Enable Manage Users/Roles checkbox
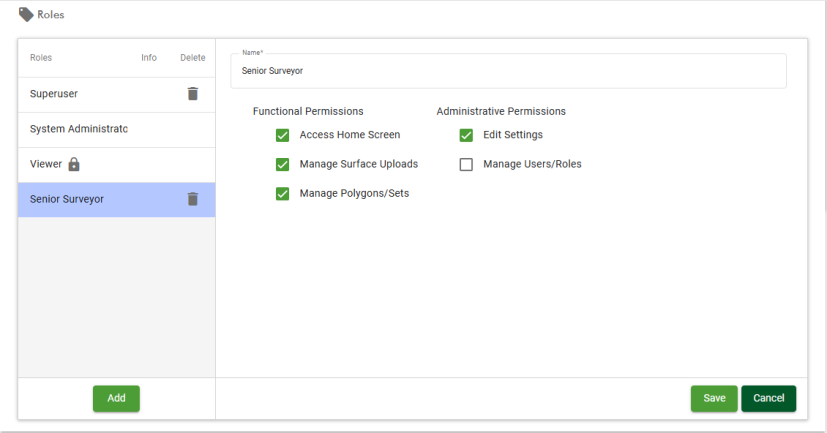 click(466, 164)
